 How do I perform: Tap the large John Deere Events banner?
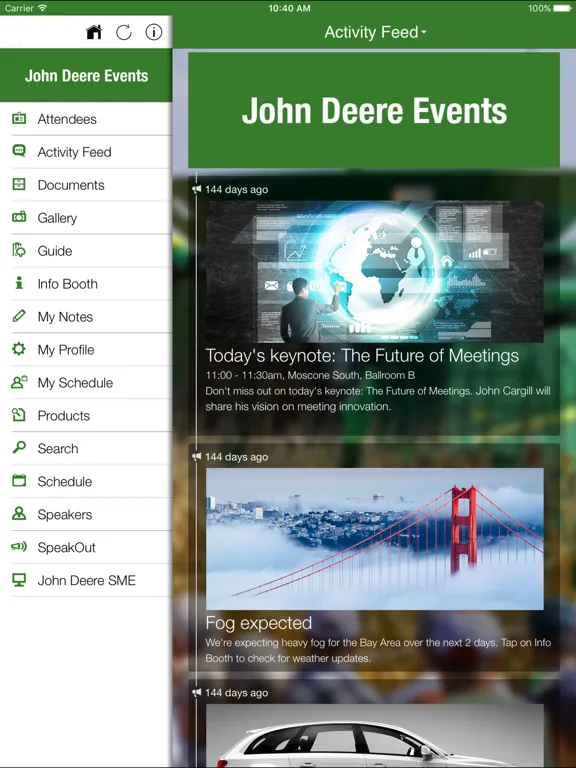pos(374,110)
